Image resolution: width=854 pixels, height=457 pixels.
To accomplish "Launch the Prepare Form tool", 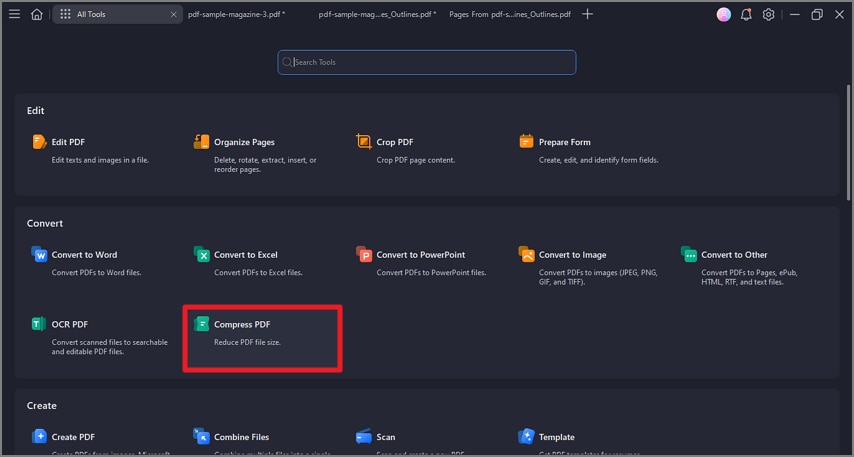I will (x=564, y=142).
